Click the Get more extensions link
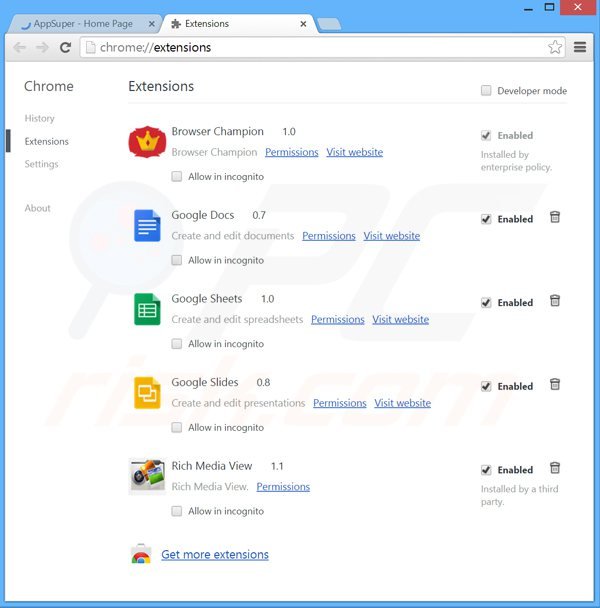Viewport: 600px width, 608px height. coord(215,554)
